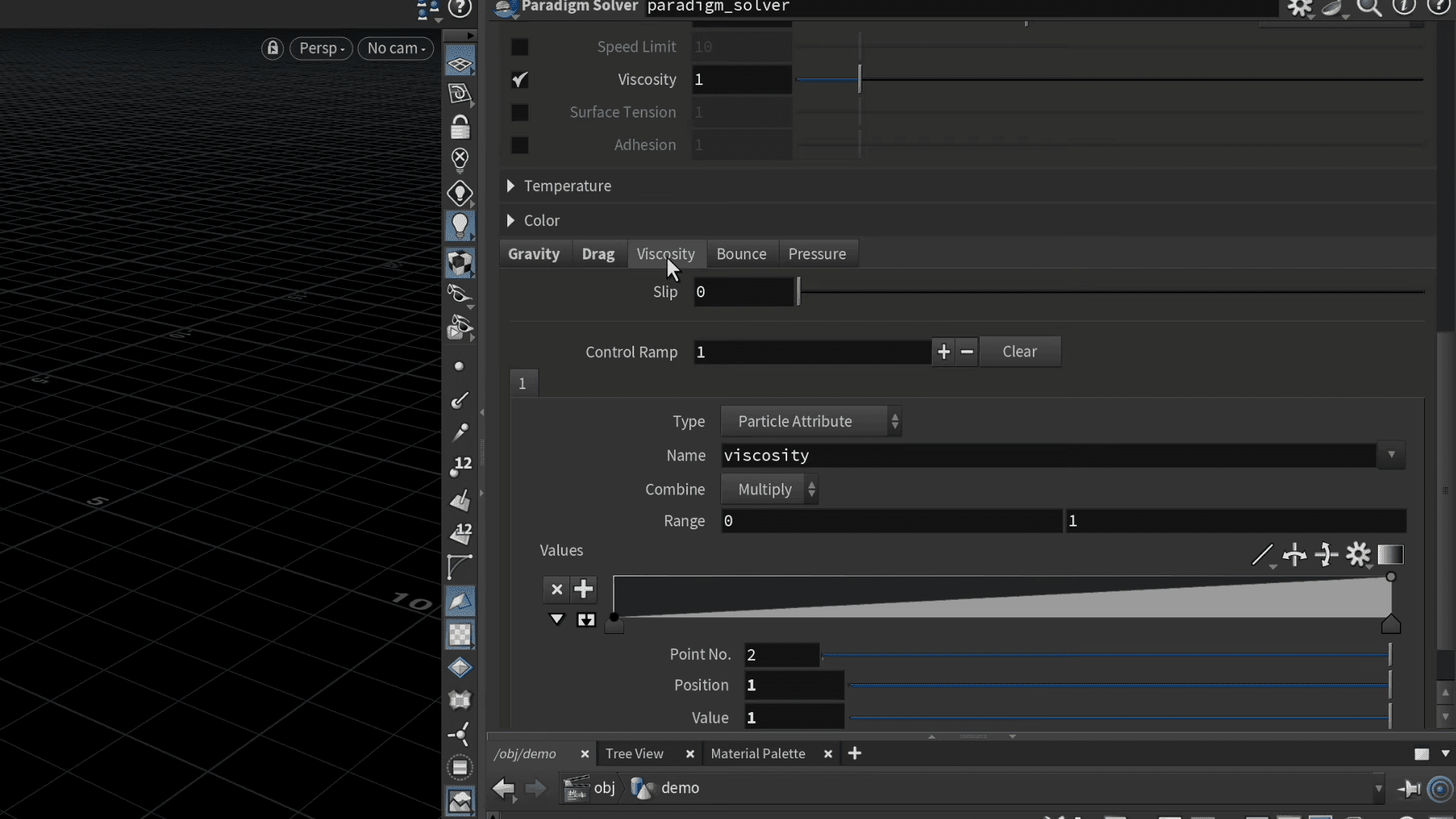Click the bowl presets icon in header
1456x819 pixels.
click(1333, 8)
